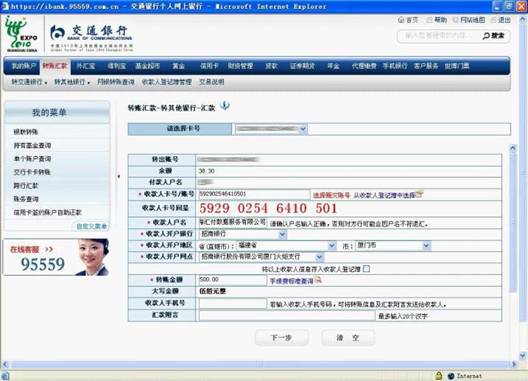
Task: Click the 下一步 button
Action: [282, 338]
